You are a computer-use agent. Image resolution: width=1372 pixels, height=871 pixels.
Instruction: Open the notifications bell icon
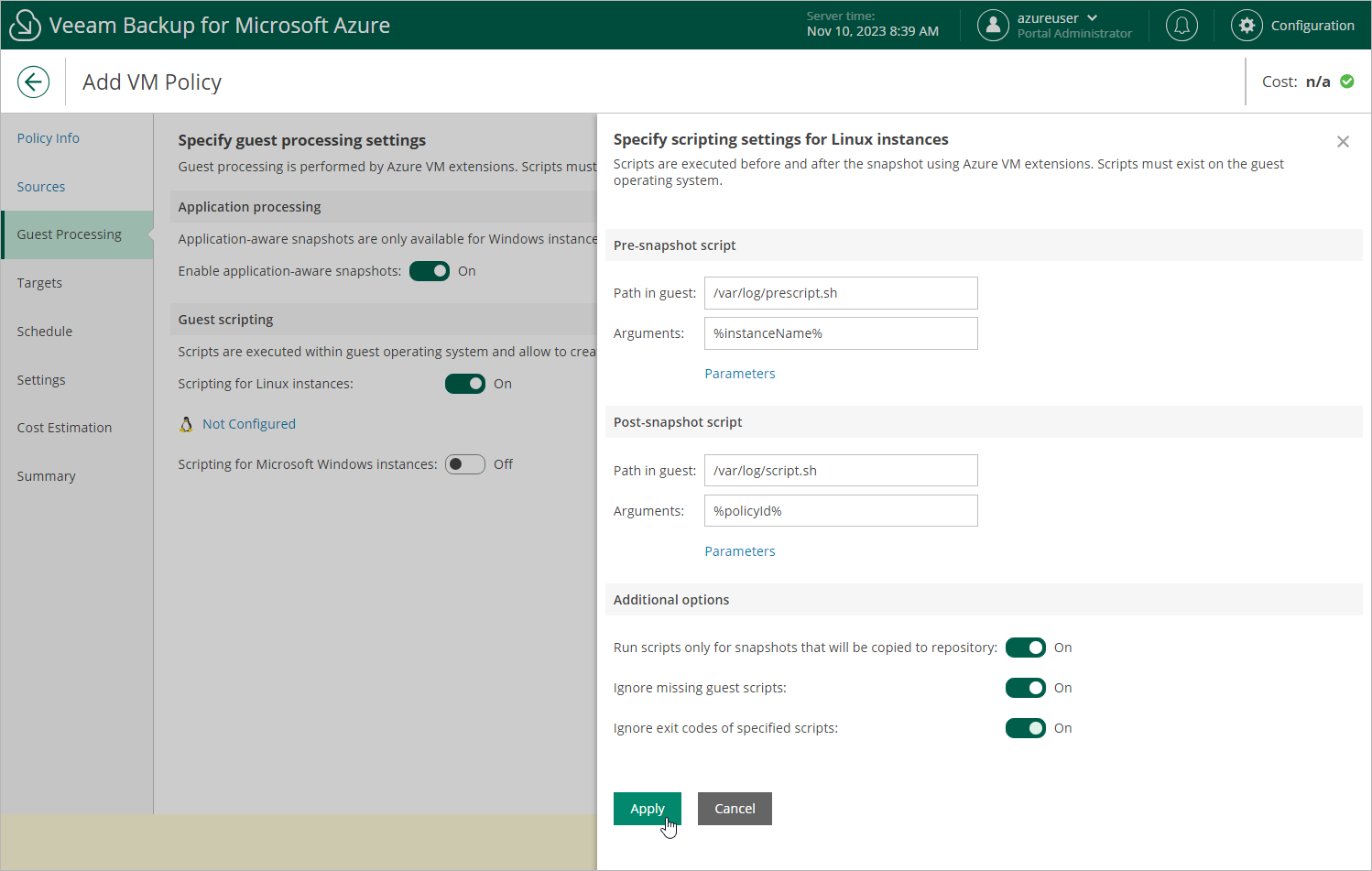1181,26
